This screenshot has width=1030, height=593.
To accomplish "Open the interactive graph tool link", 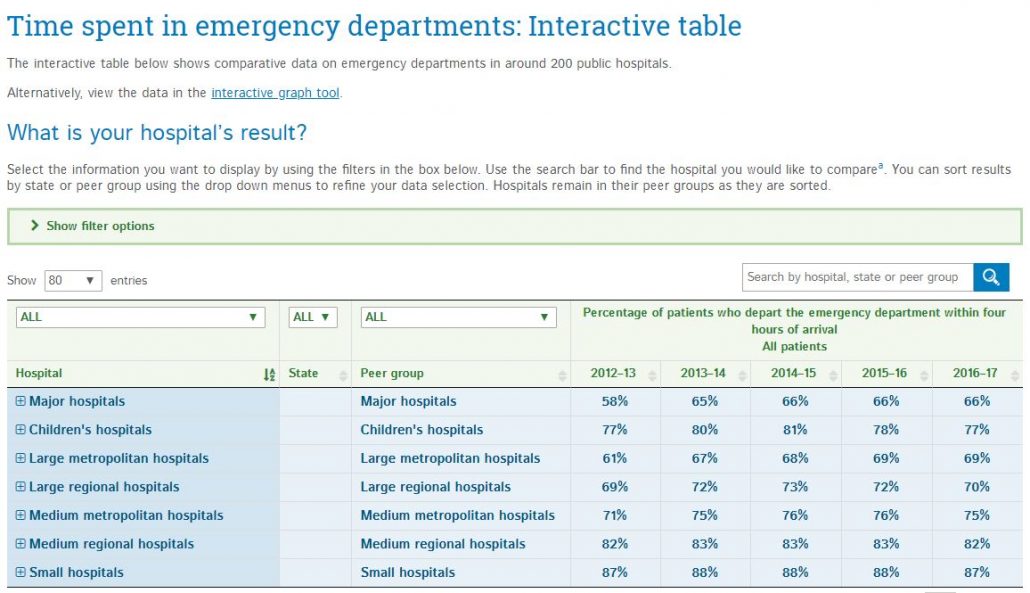I will click(275, 93).
